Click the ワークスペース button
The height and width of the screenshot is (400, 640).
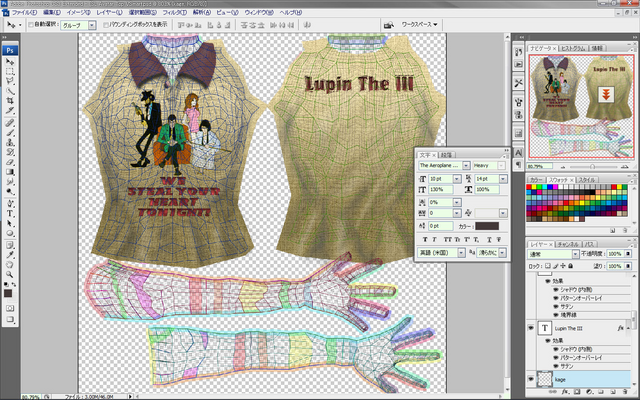coord(419,24)
